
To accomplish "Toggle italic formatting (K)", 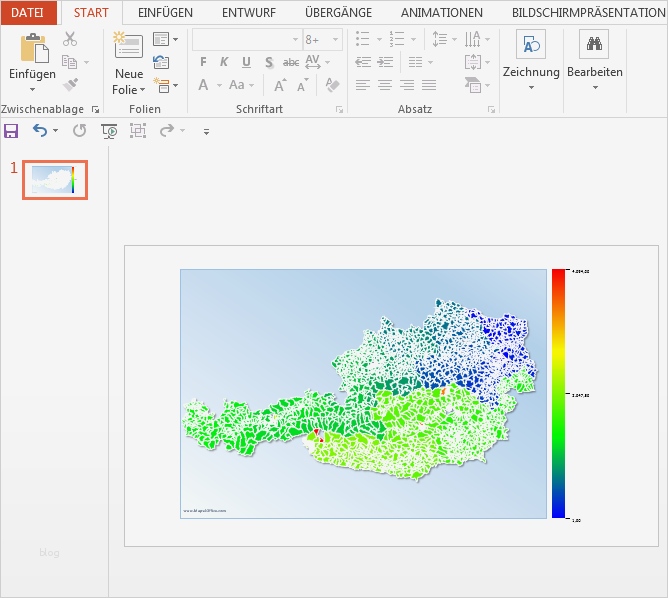I will point(225,62).
